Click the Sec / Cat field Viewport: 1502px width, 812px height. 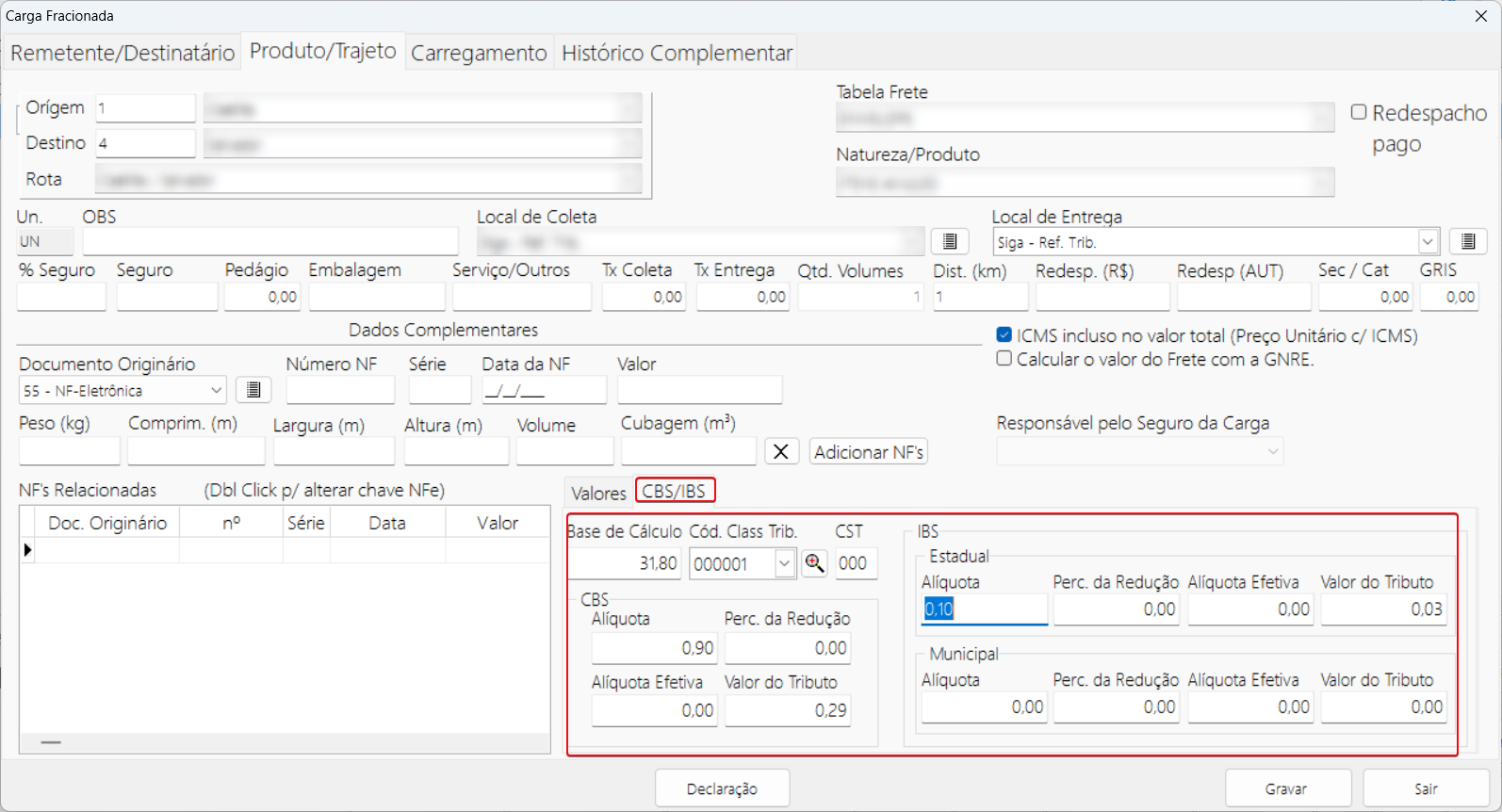click(x=1364, y=297)
